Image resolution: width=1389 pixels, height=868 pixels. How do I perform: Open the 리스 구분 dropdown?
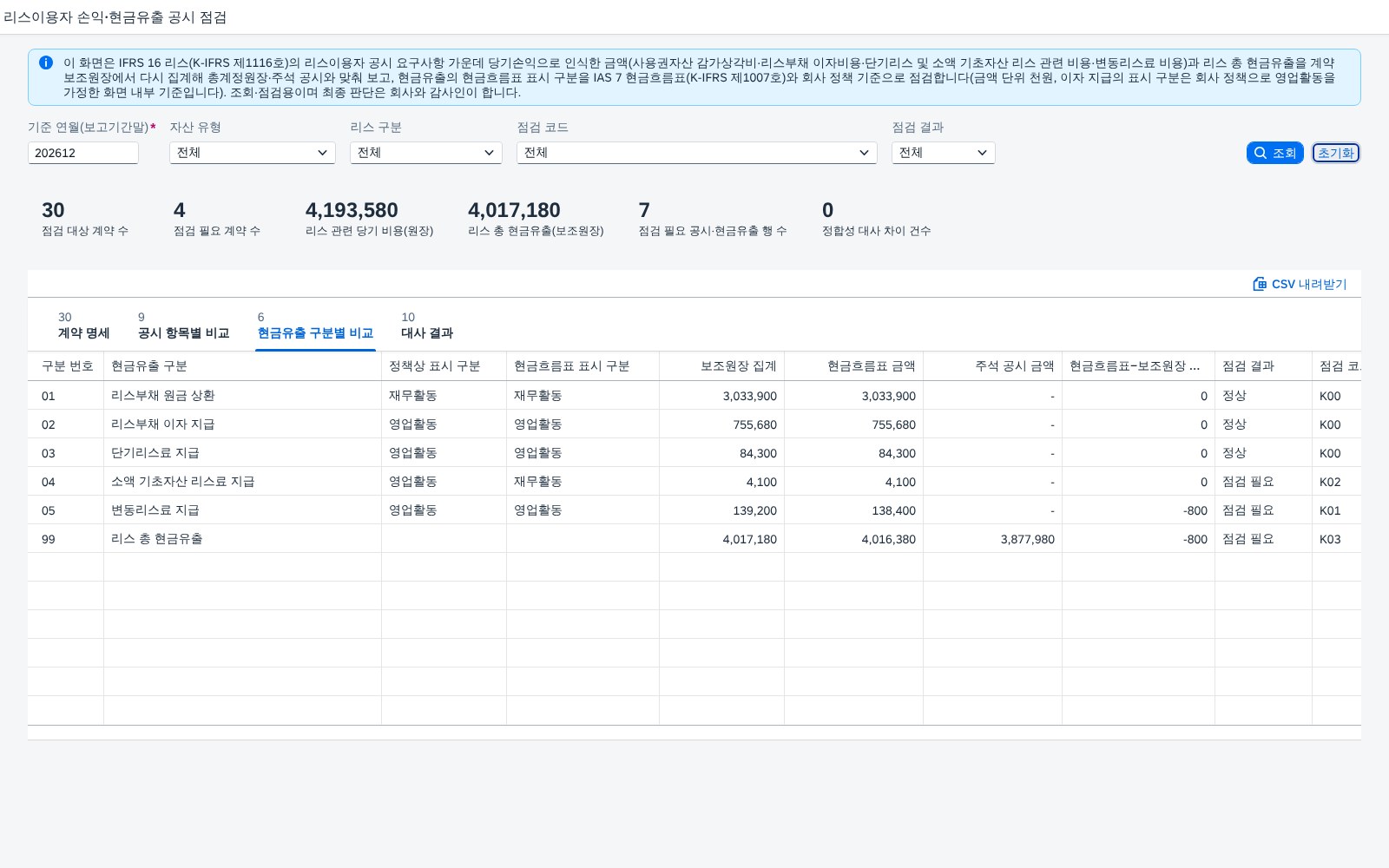click(425, 153)
